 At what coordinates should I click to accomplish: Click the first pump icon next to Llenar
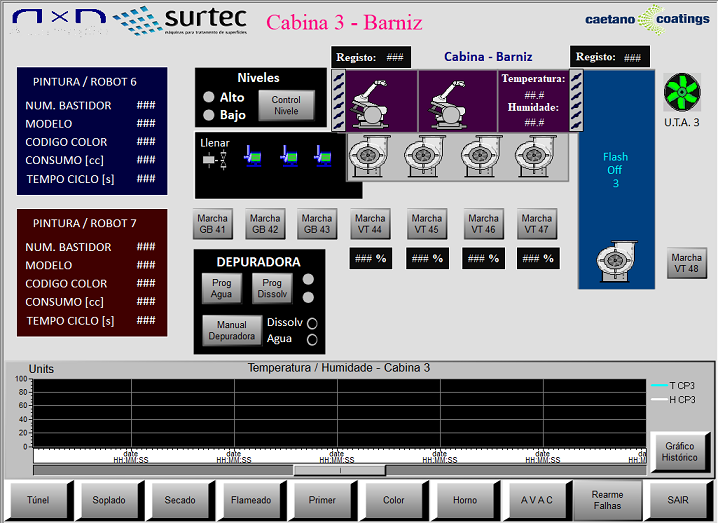click(x=253, y=156)
